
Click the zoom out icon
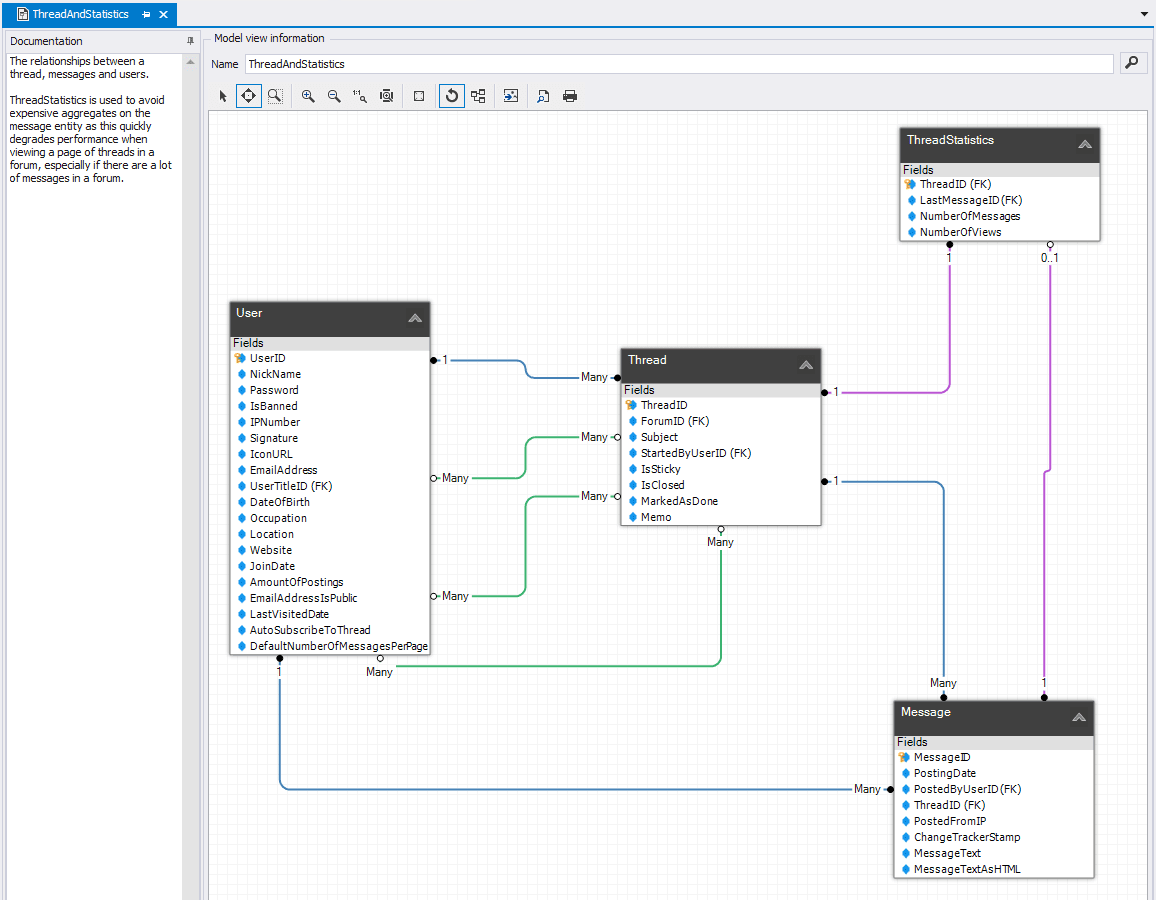(334, 96)
